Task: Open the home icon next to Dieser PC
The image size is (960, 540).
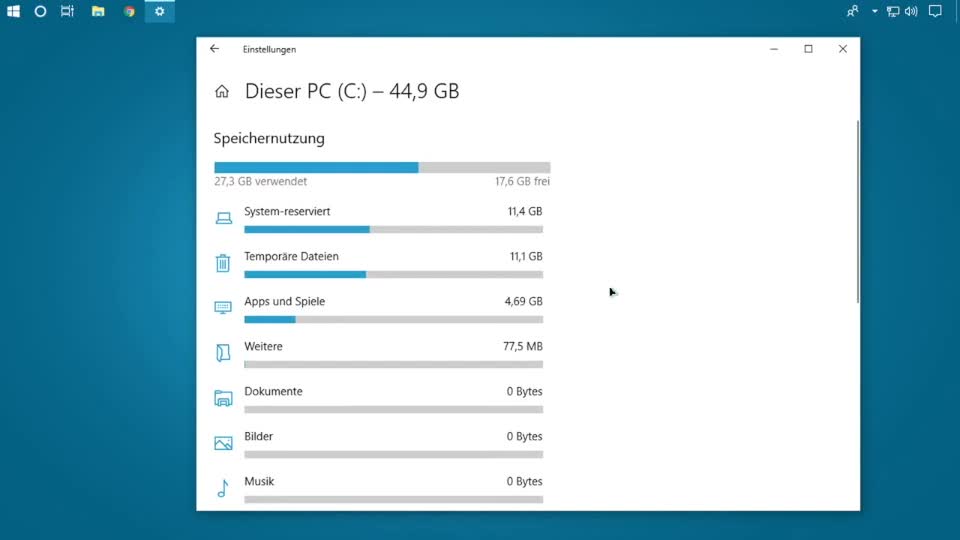Action: (222, 91)
